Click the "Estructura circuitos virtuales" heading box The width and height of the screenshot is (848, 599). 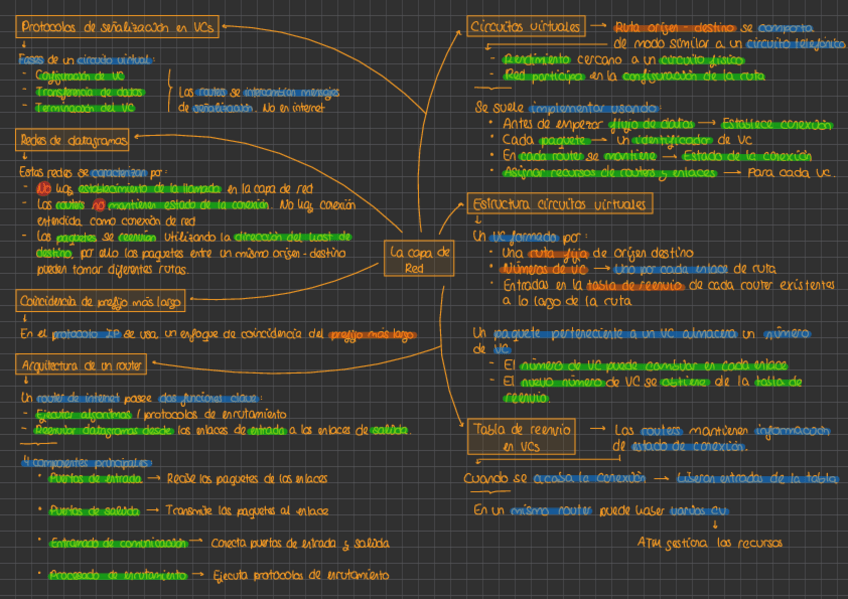tap(562, 204)
